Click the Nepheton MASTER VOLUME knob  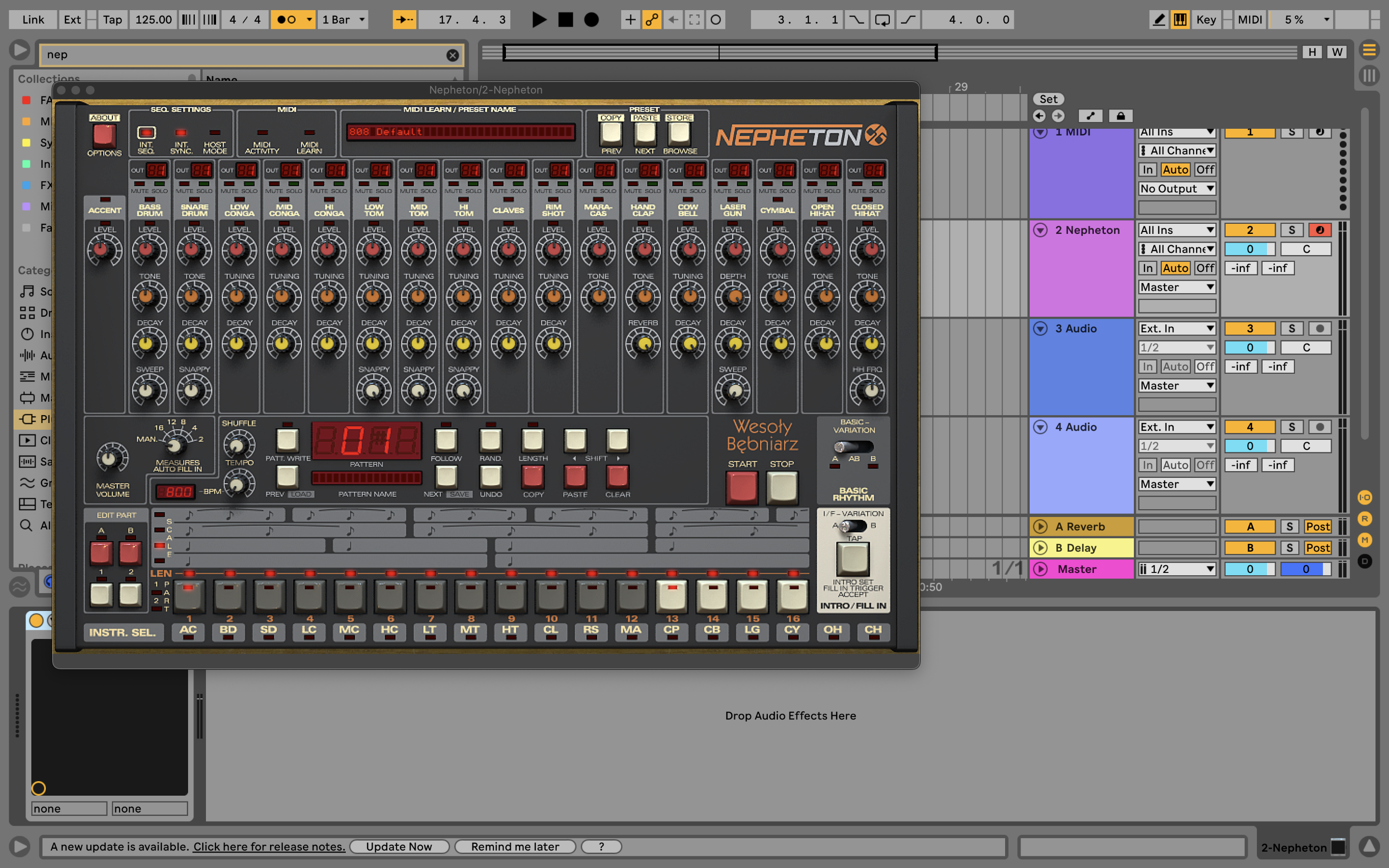tap(112, 458)
